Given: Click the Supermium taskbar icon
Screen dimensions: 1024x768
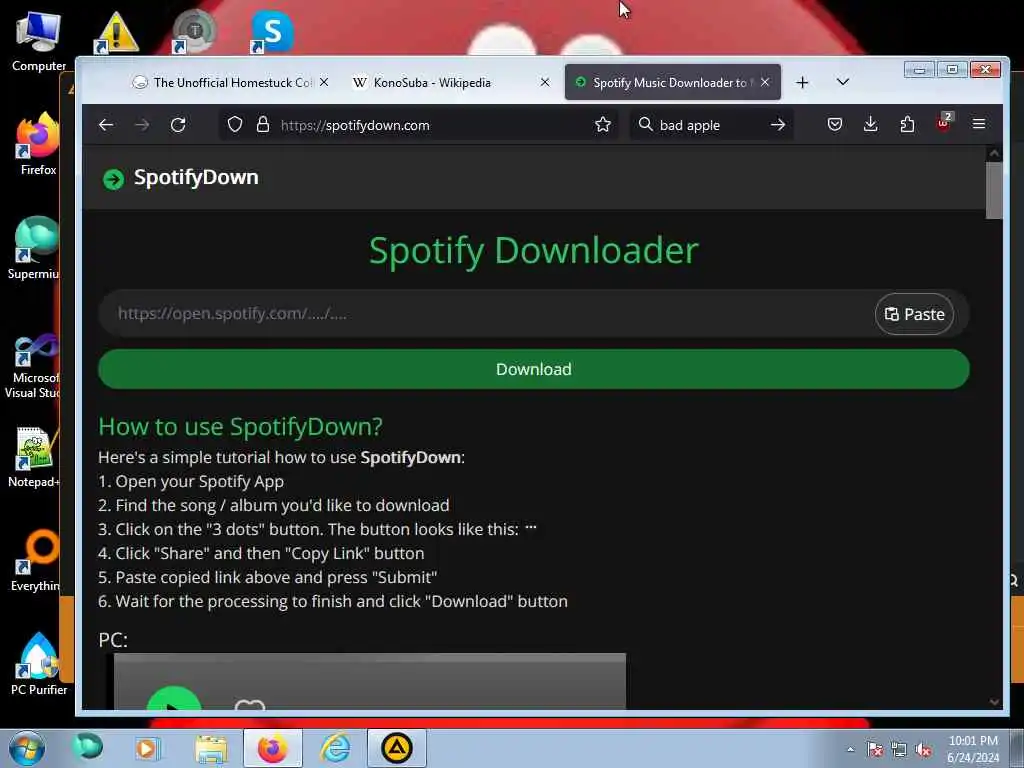Looking at the screenshot, I should 88,748.
